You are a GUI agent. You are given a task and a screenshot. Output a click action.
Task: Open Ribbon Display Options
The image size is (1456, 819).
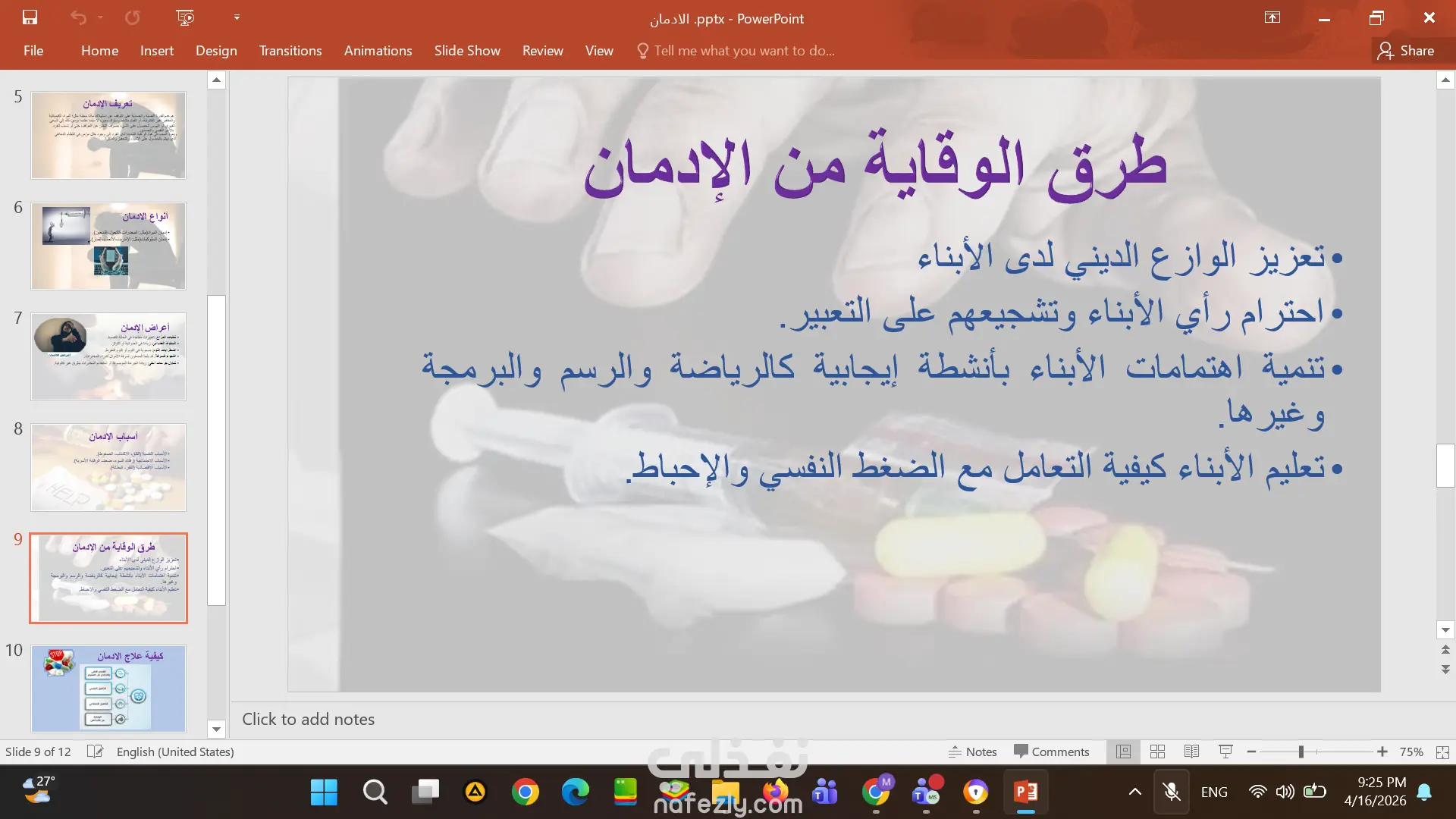pos(1272,17)
